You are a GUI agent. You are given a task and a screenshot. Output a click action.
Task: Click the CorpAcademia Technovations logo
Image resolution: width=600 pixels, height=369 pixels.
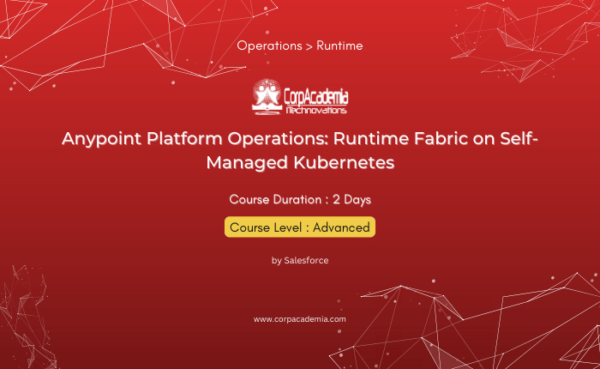click(300, 97)
